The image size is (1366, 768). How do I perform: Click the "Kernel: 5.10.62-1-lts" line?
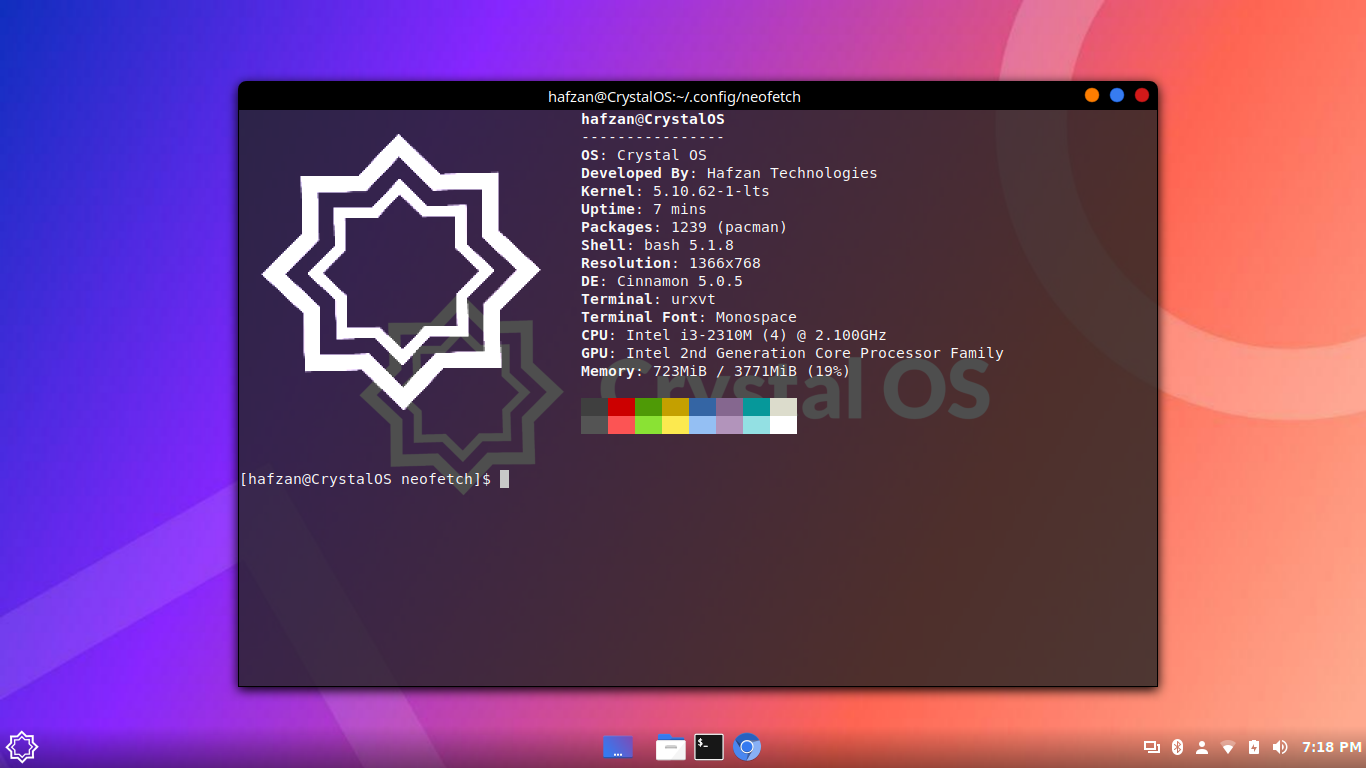(x=675, y=191)
